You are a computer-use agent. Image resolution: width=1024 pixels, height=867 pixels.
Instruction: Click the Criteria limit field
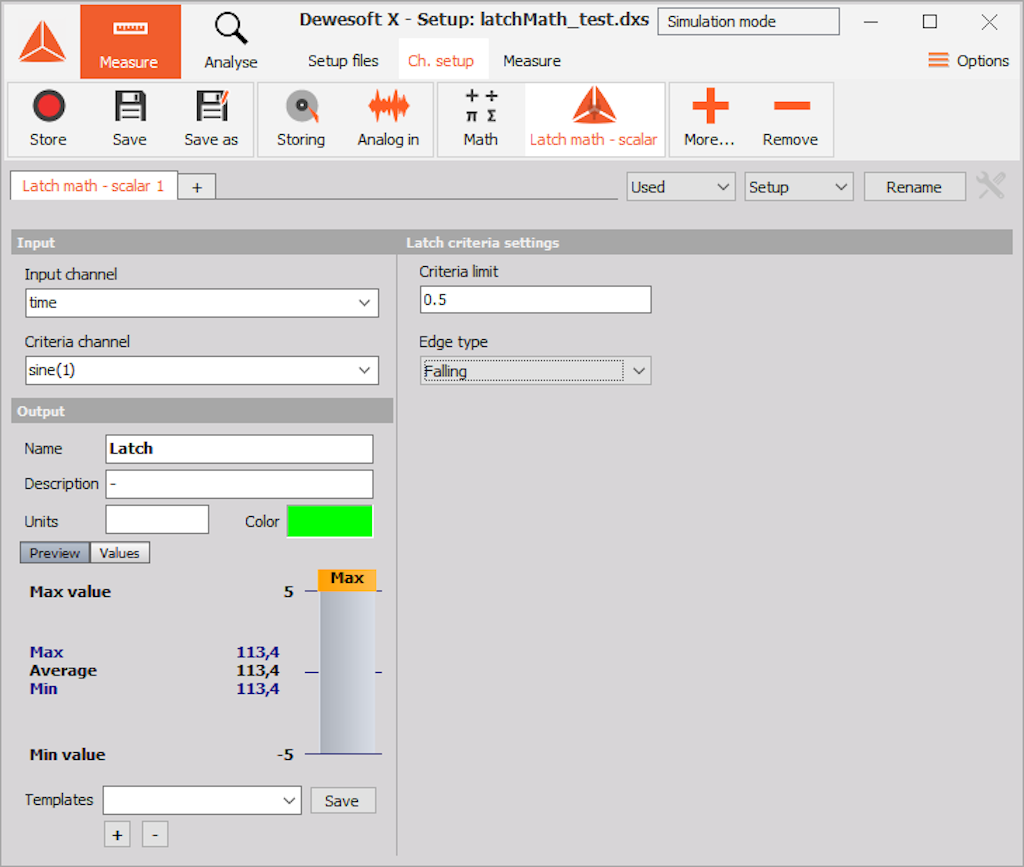(535, 300)
